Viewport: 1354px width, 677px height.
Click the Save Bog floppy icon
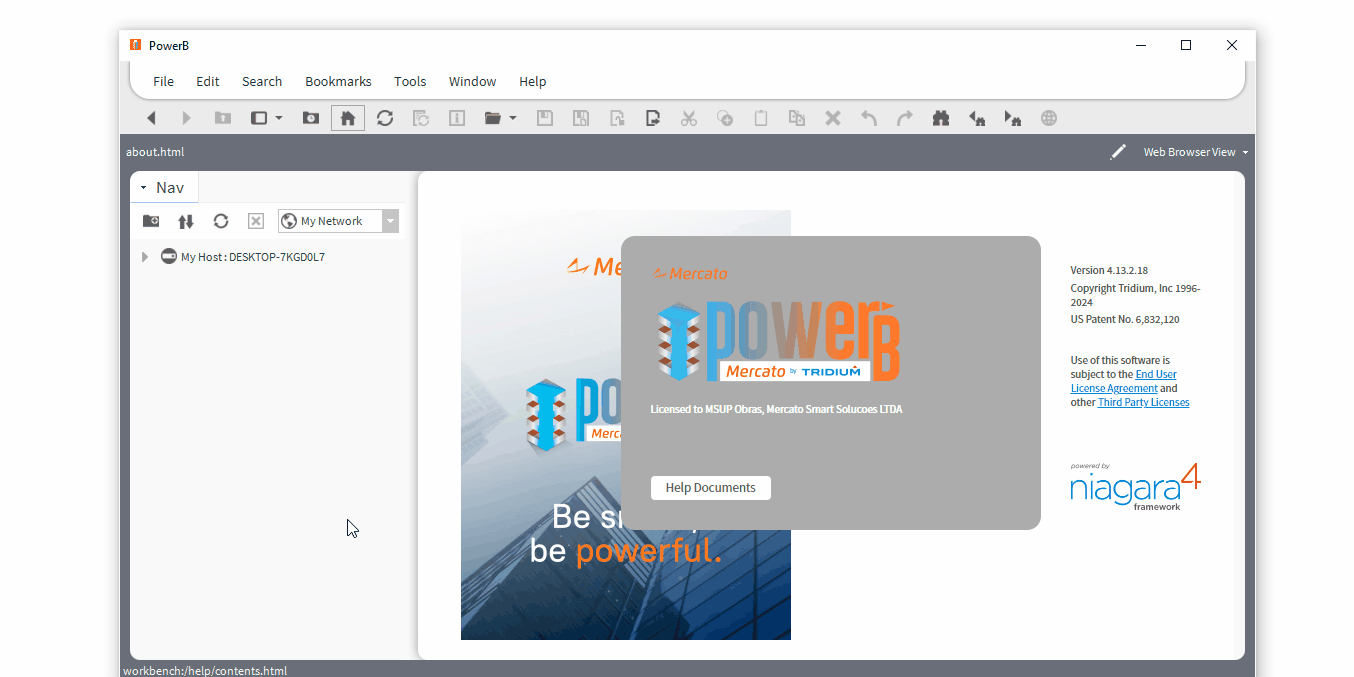pos(580,118)
